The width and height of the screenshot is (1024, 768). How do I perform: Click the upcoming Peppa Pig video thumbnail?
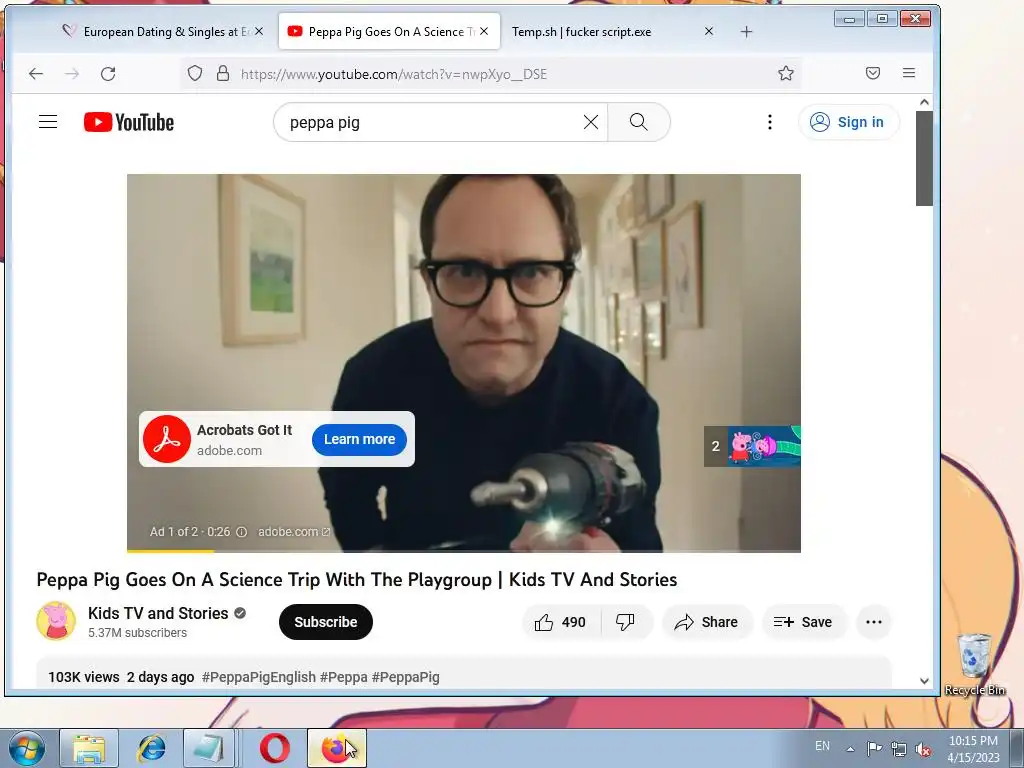click(x=763, y=446)
